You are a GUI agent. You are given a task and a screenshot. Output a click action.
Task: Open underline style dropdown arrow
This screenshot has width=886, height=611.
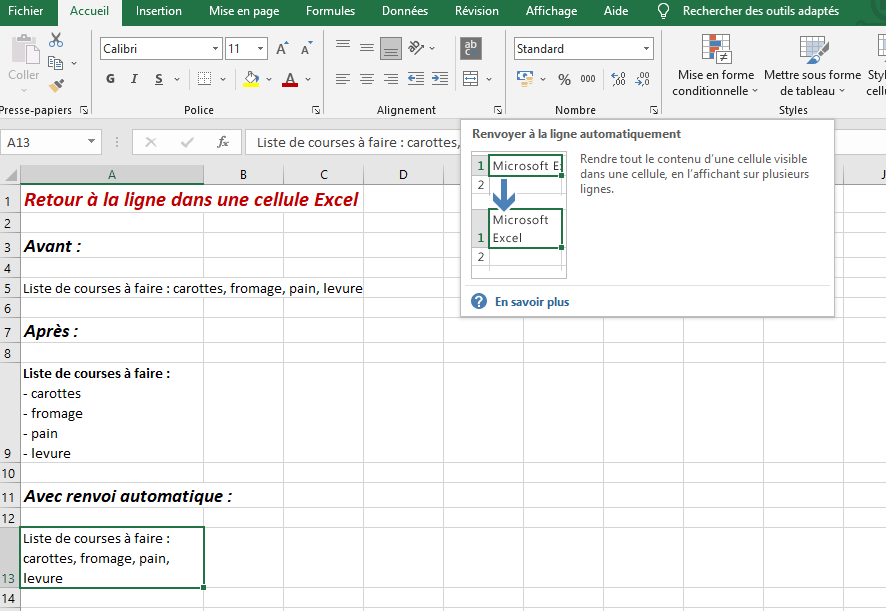pyautogui.click(x=177, y=80)
